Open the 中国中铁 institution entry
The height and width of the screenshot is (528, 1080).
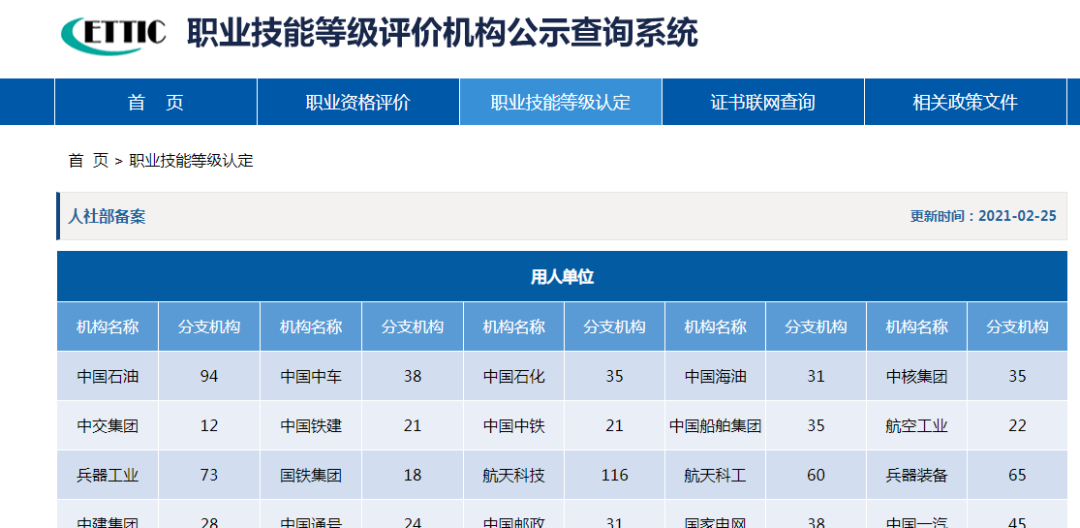514,426
